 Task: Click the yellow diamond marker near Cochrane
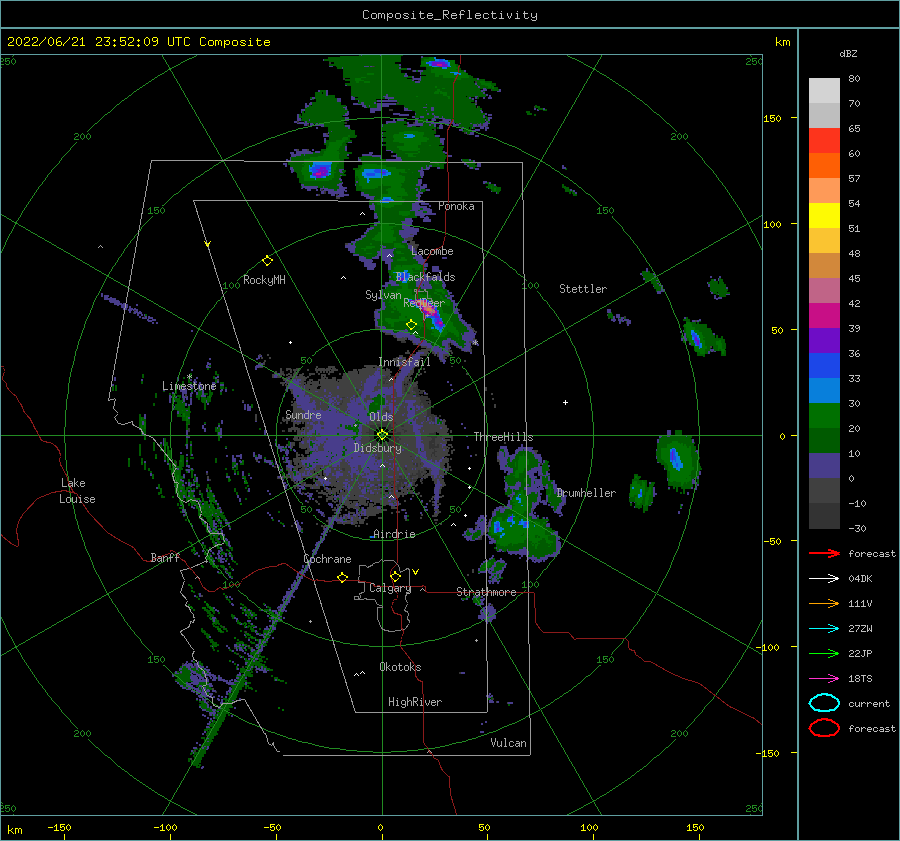click(x=342, y=577)
